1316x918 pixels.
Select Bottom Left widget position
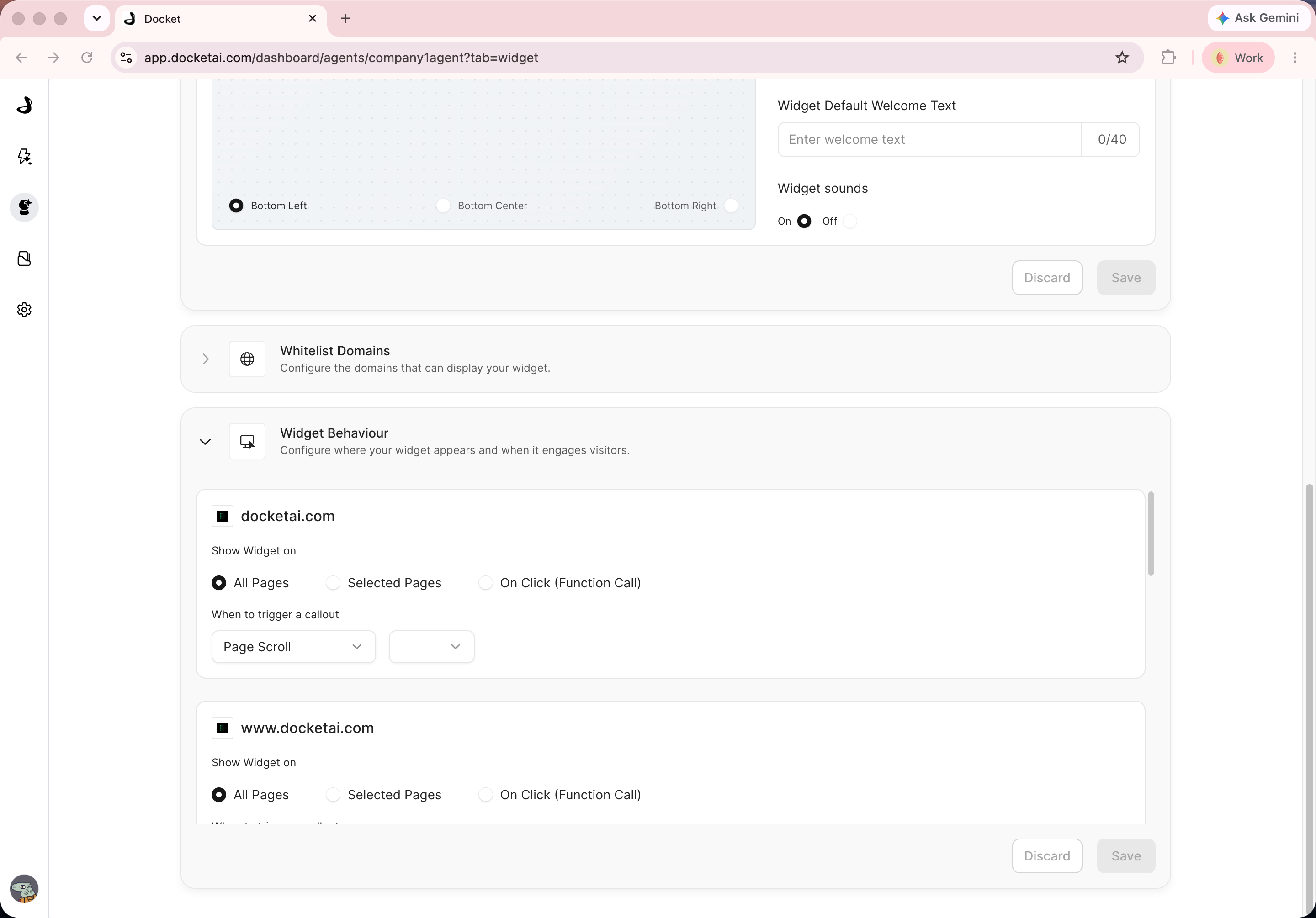236,205
